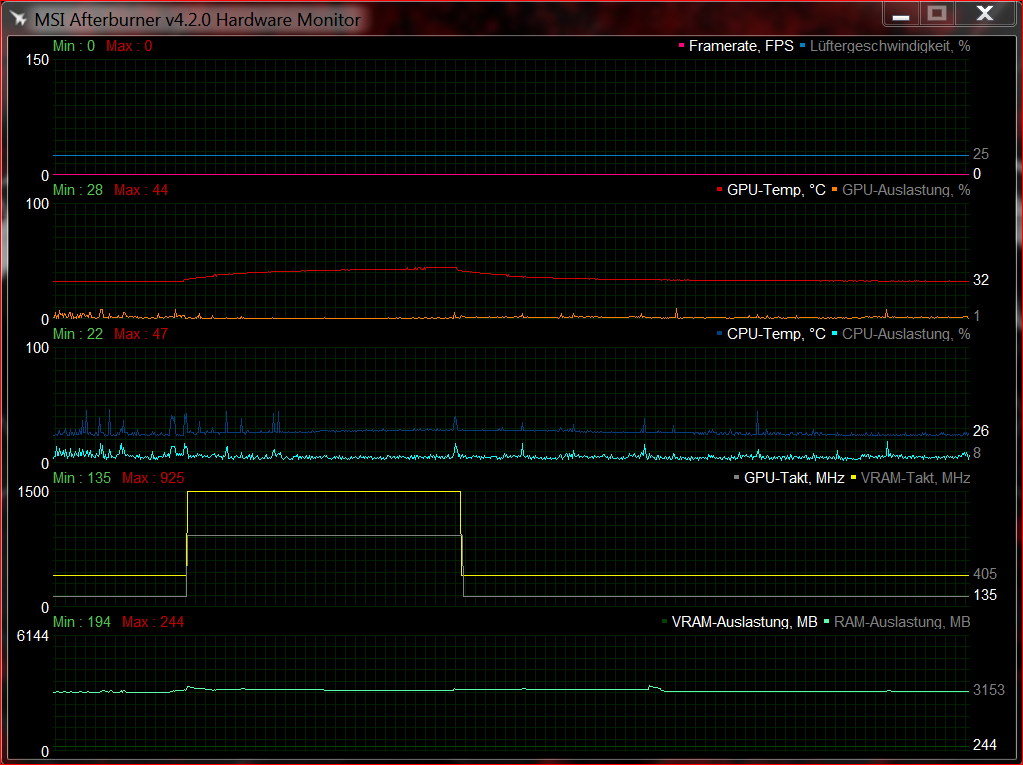This screenshot has width=1023, height=765.
Task: Click the current fan speed reading 25
Action: [981, 154]
